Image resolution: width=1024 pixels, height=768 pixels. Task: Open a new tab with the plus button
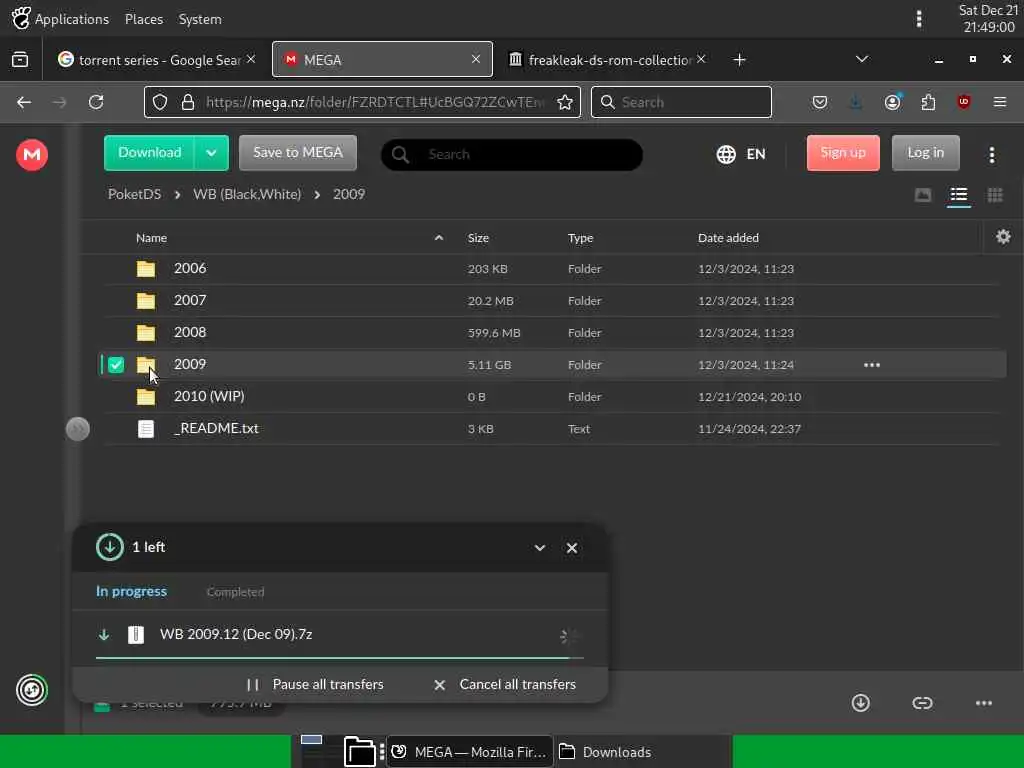pyautogui.click(x=739, y=59)
